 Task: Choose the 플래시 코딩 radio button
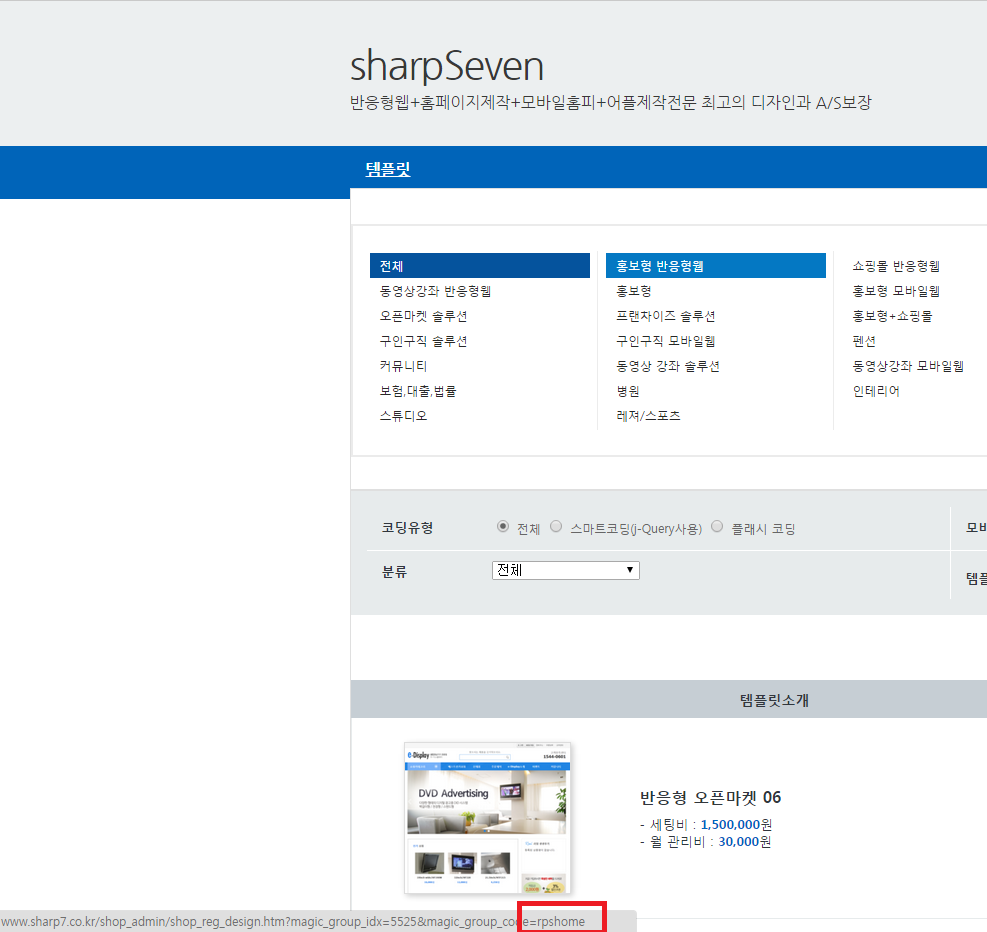(717, 527)
